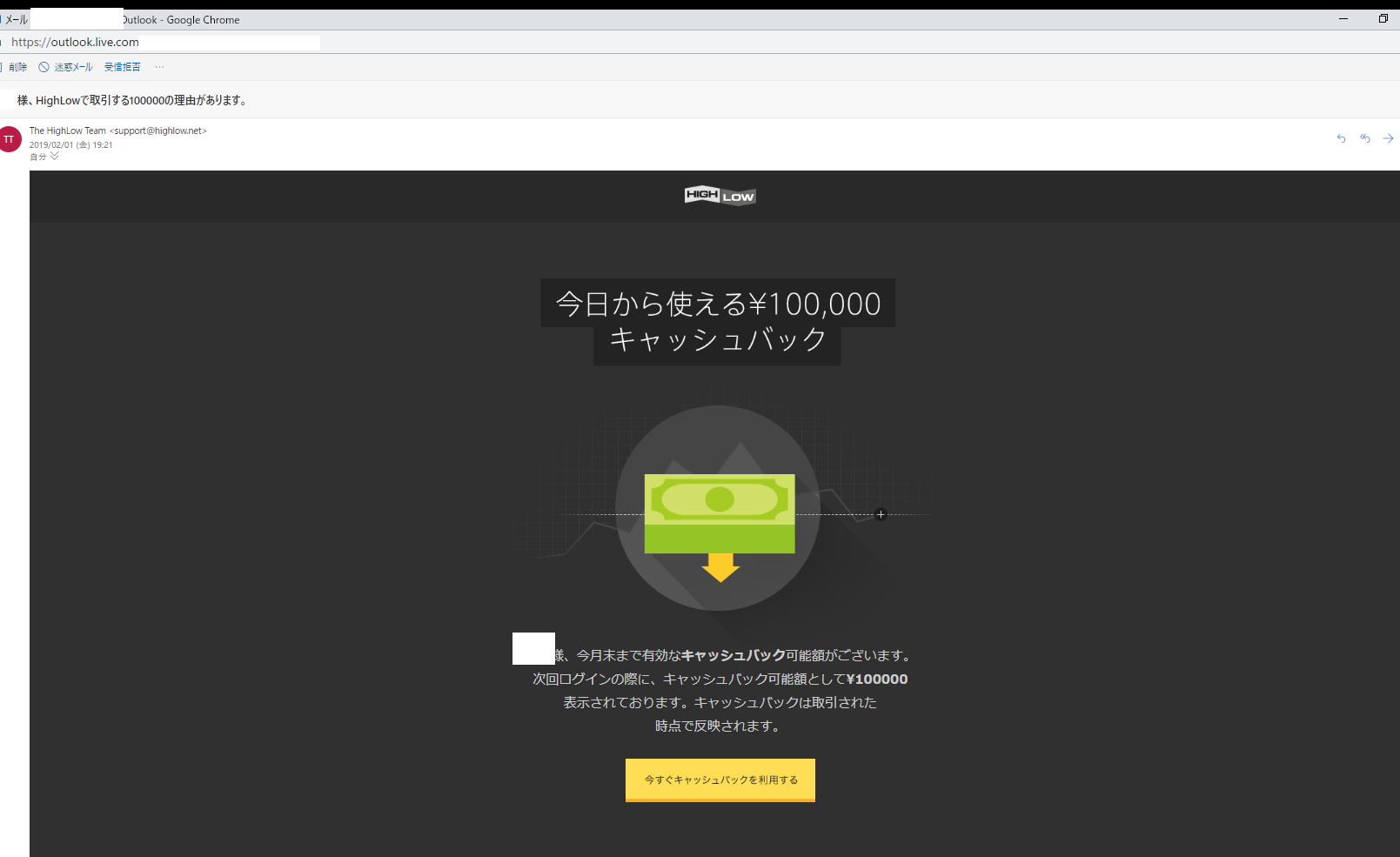
Task: Click the TT sender avatar
Action: coord(10,139)
